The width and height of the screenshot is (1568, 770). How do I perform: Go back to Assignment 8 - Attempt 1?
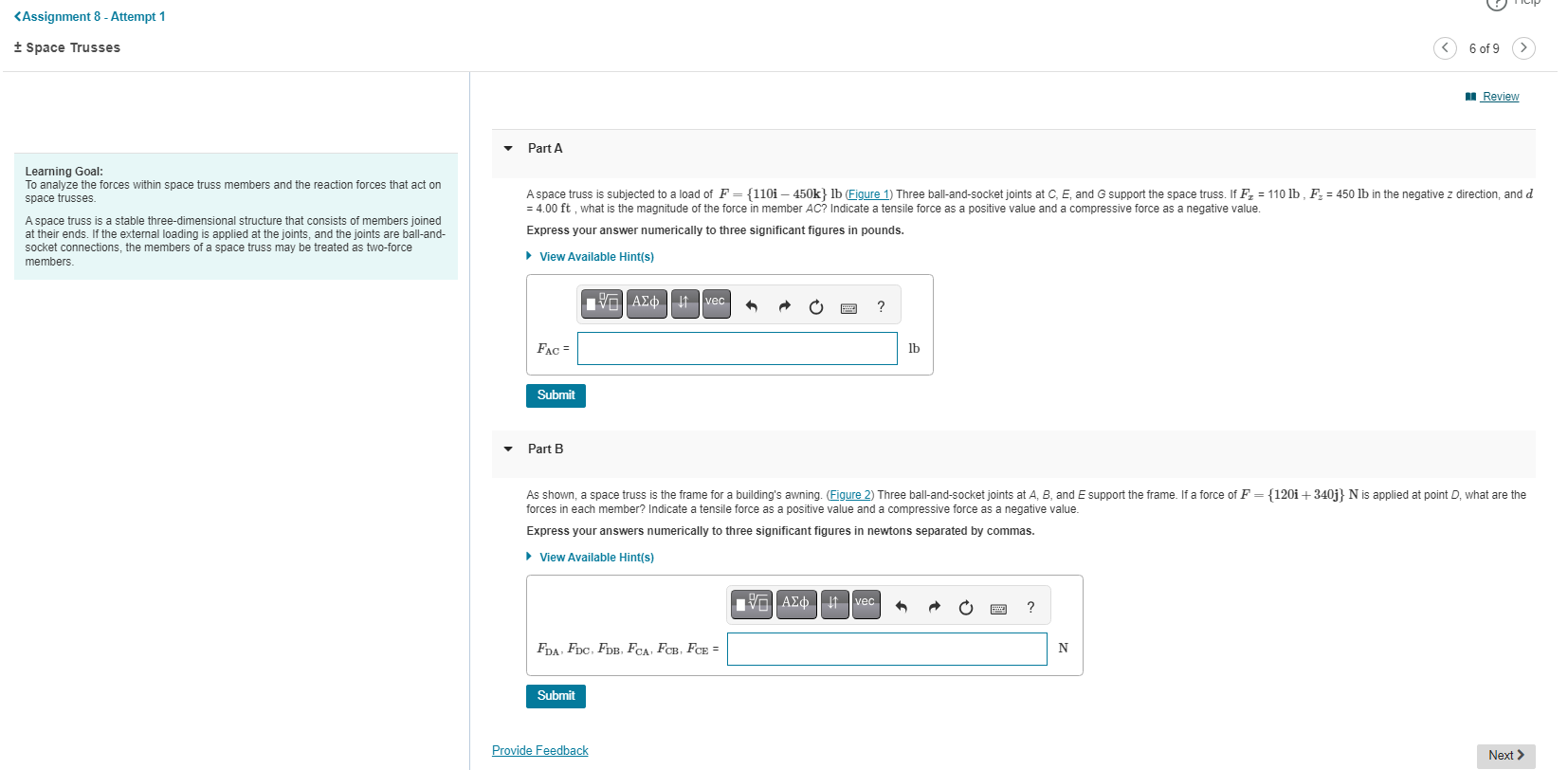click(x=90, y=16)
